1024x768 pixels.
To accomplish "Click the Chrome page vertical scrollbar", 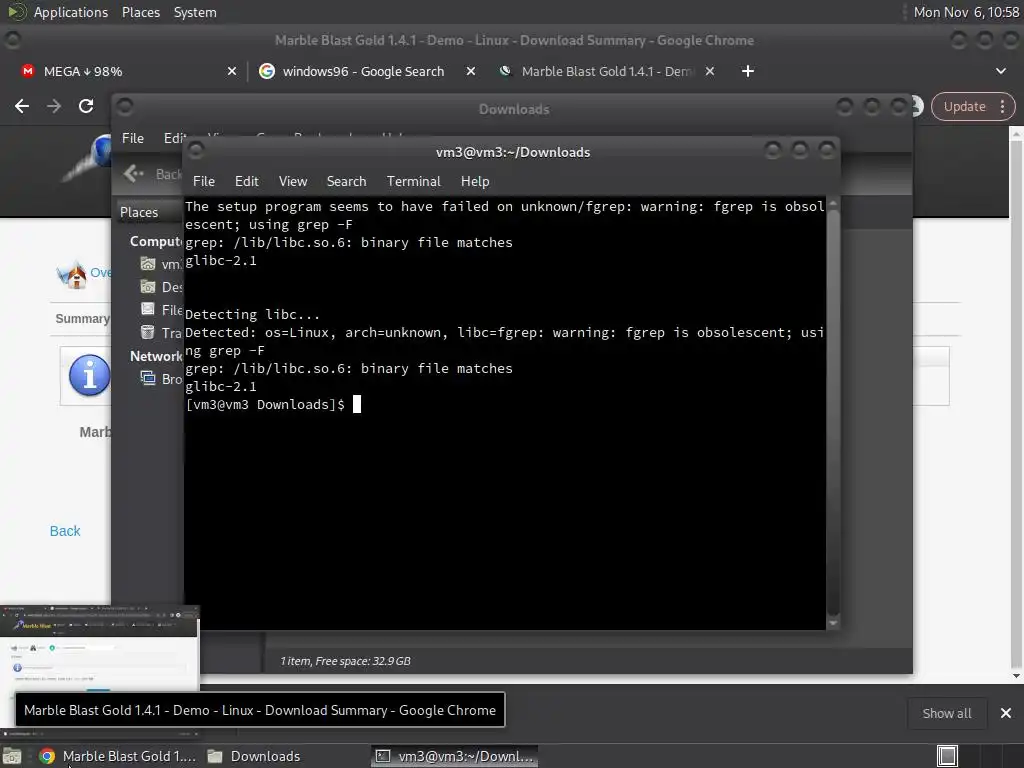I will 1016,405.
